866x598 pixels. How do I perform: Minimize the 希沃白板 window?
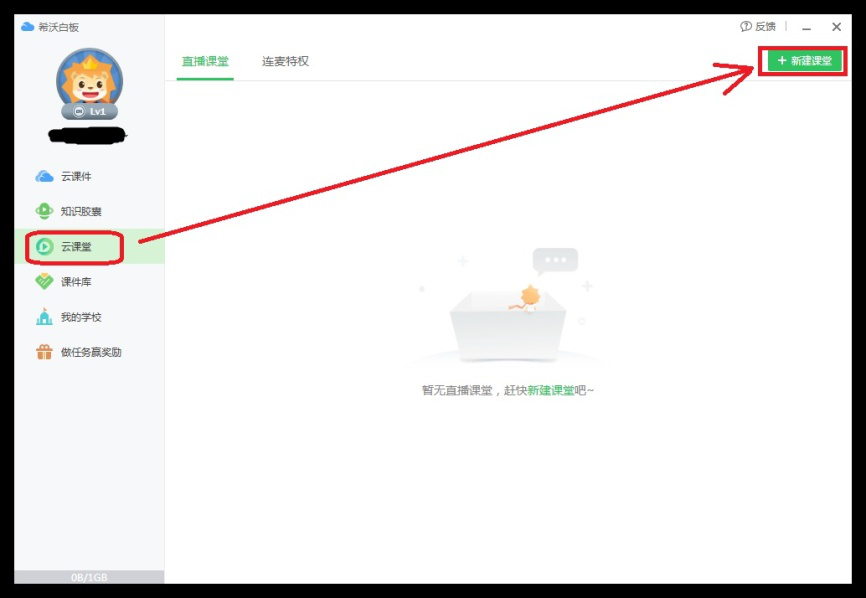click(806, 27)
